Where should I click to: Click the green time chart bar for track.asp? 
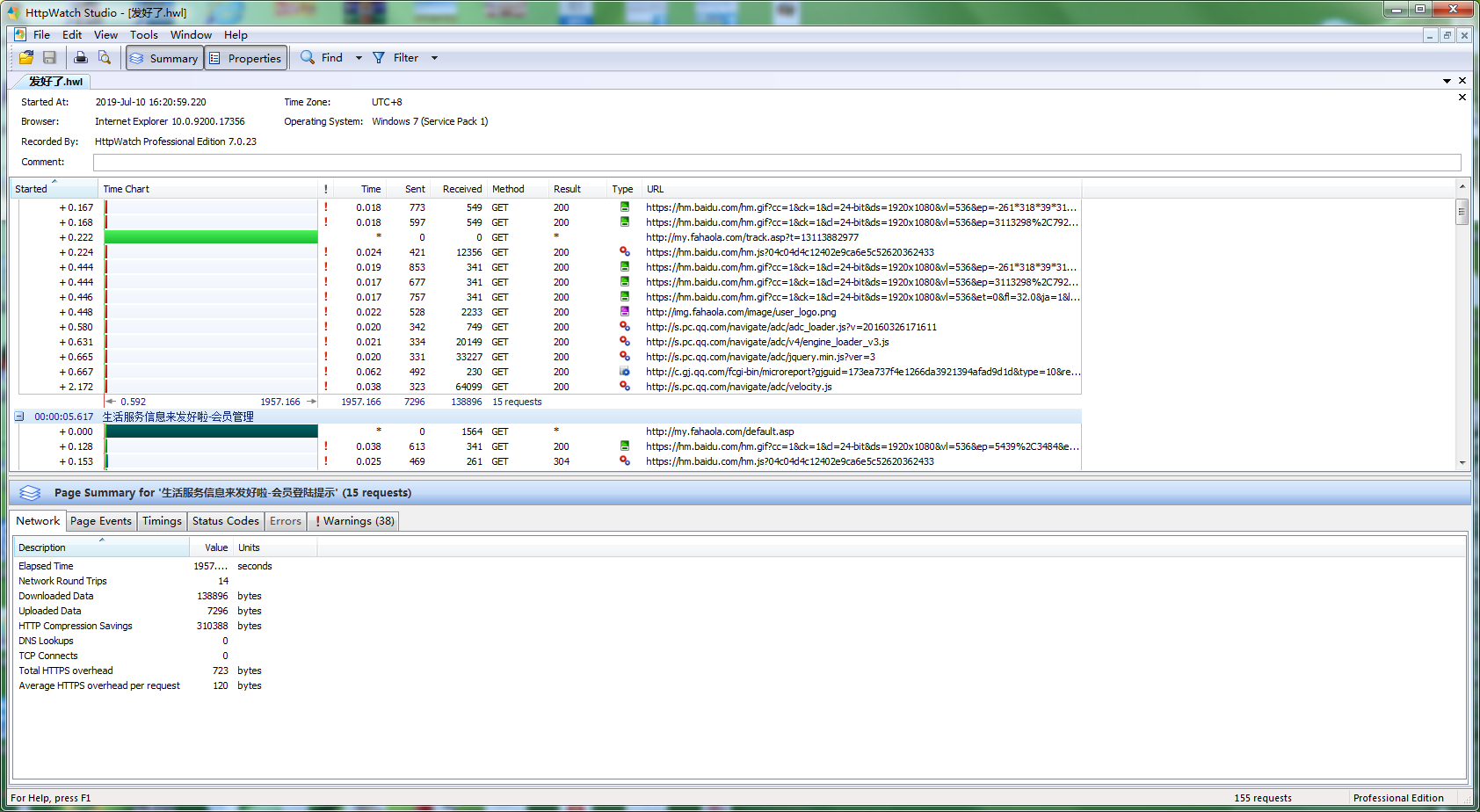211,237
